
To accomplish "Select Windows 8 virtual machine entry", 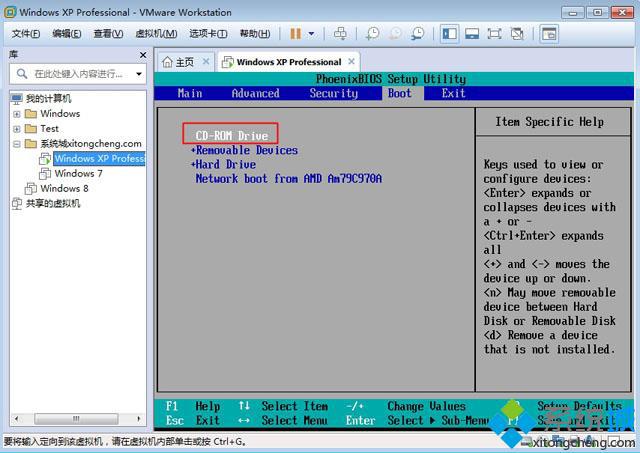I will [64, 189].
